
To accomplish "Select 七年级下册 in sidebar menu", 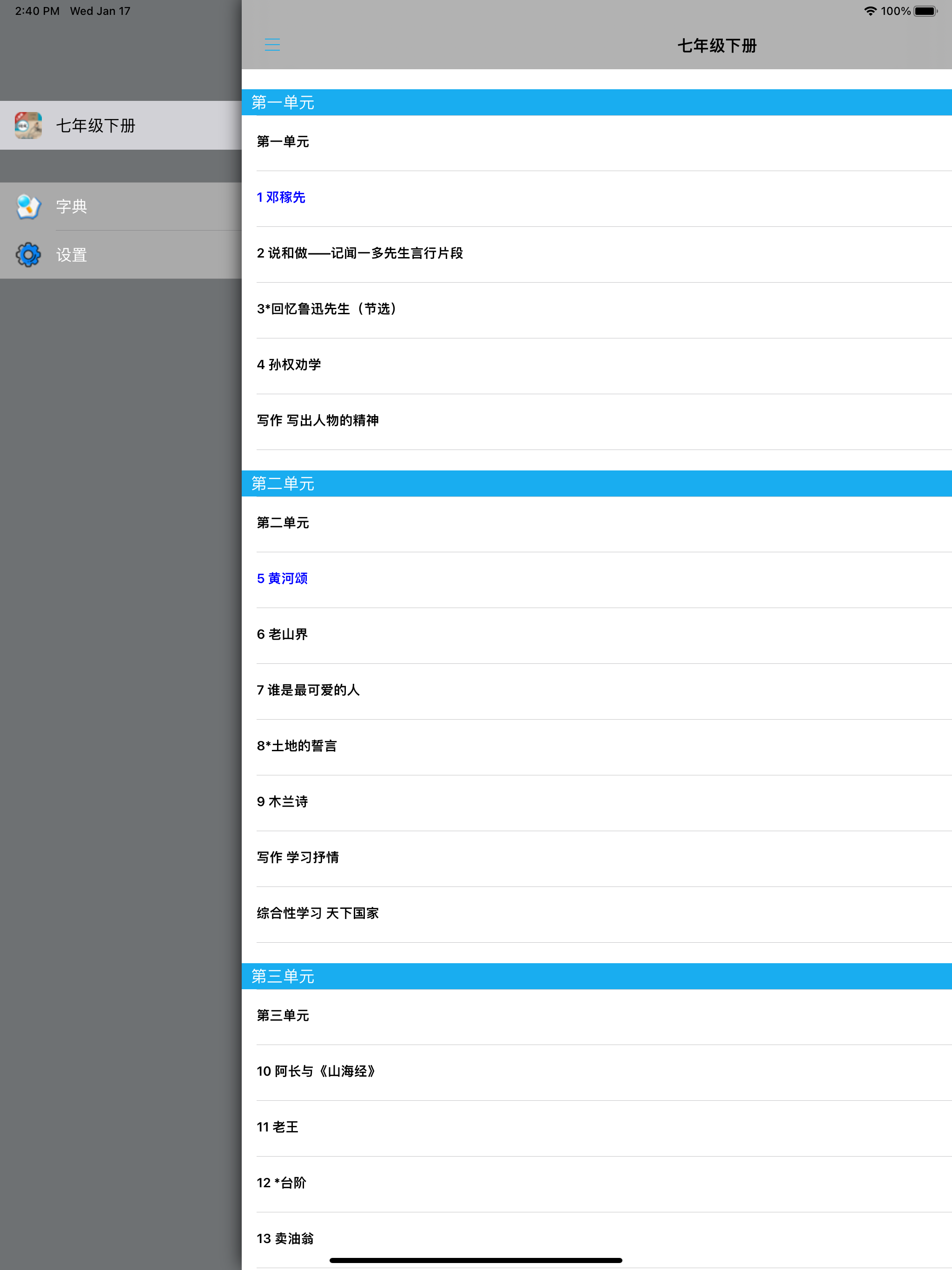I will 120,125.
